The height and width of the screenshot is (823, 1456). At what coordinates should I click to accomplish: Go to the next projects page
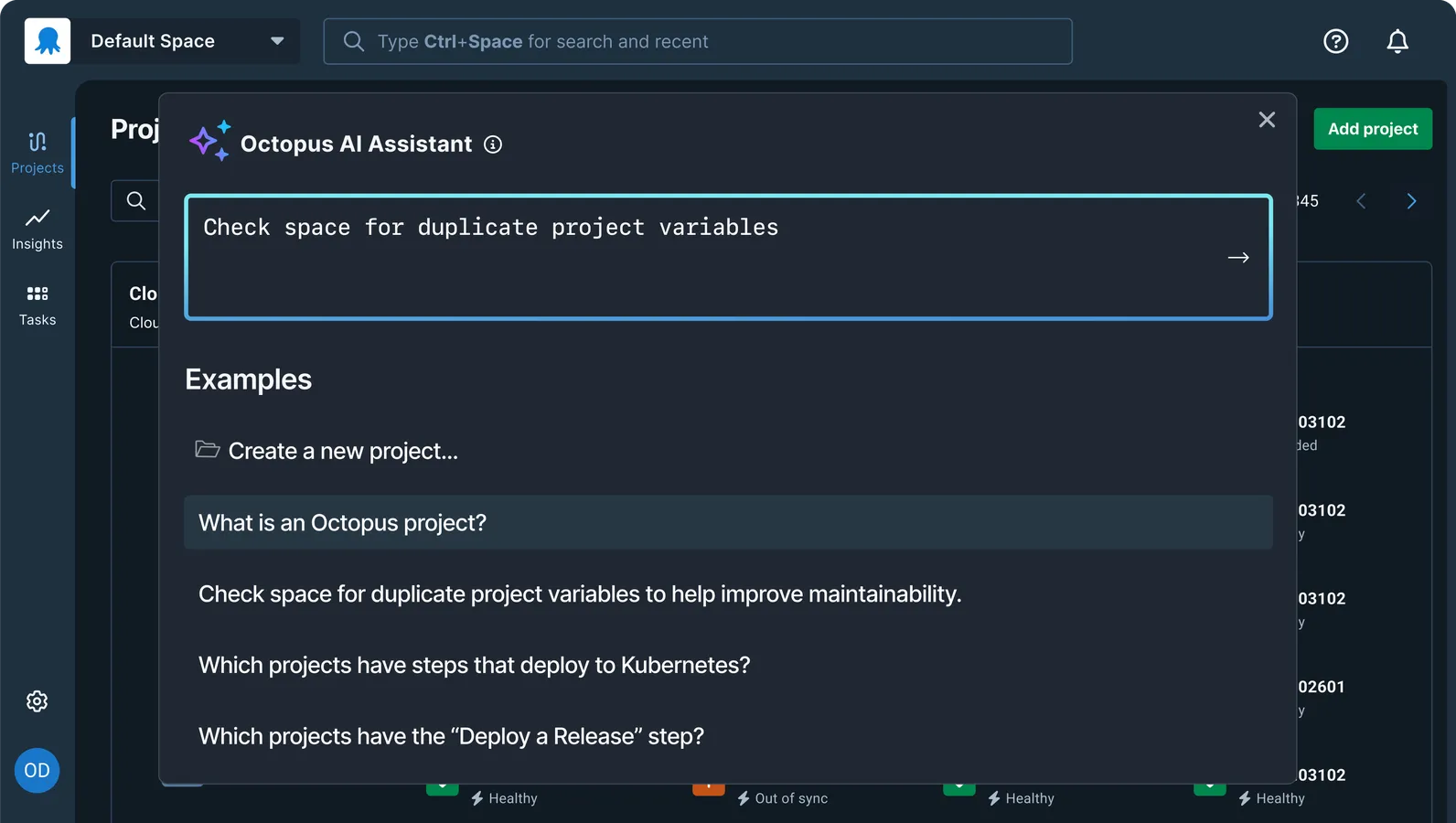coord(1411,201)
